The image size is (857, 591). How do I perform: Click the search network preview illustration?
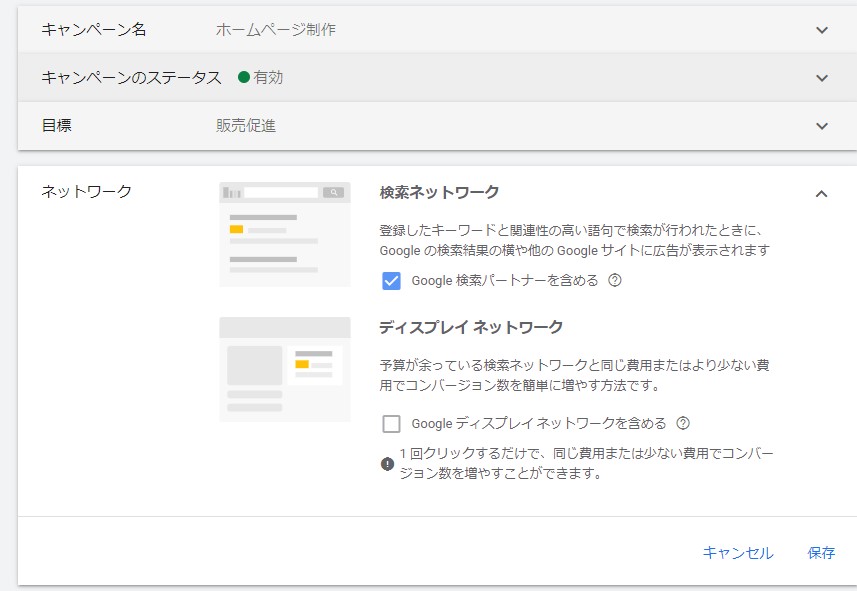tap(285, 234)
